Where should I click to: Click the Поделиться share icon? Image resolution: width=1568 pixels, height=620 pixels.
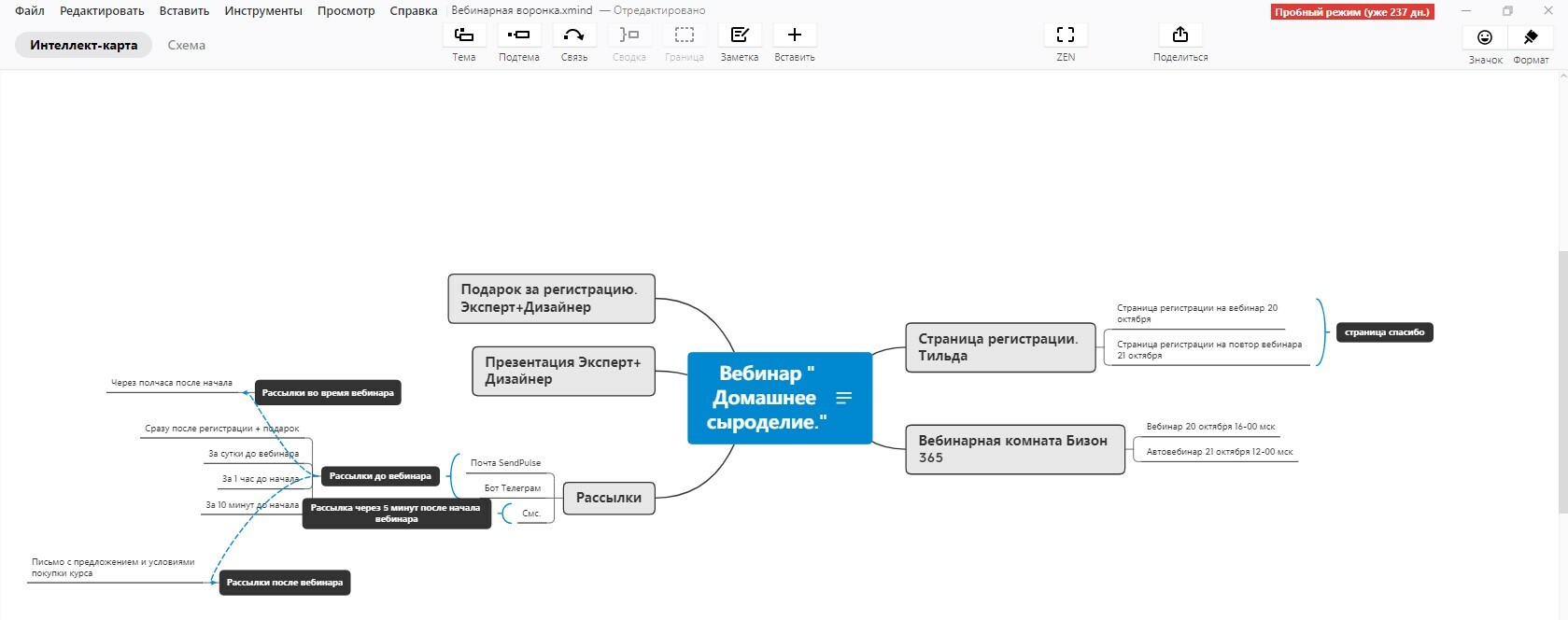(1180, 35)
